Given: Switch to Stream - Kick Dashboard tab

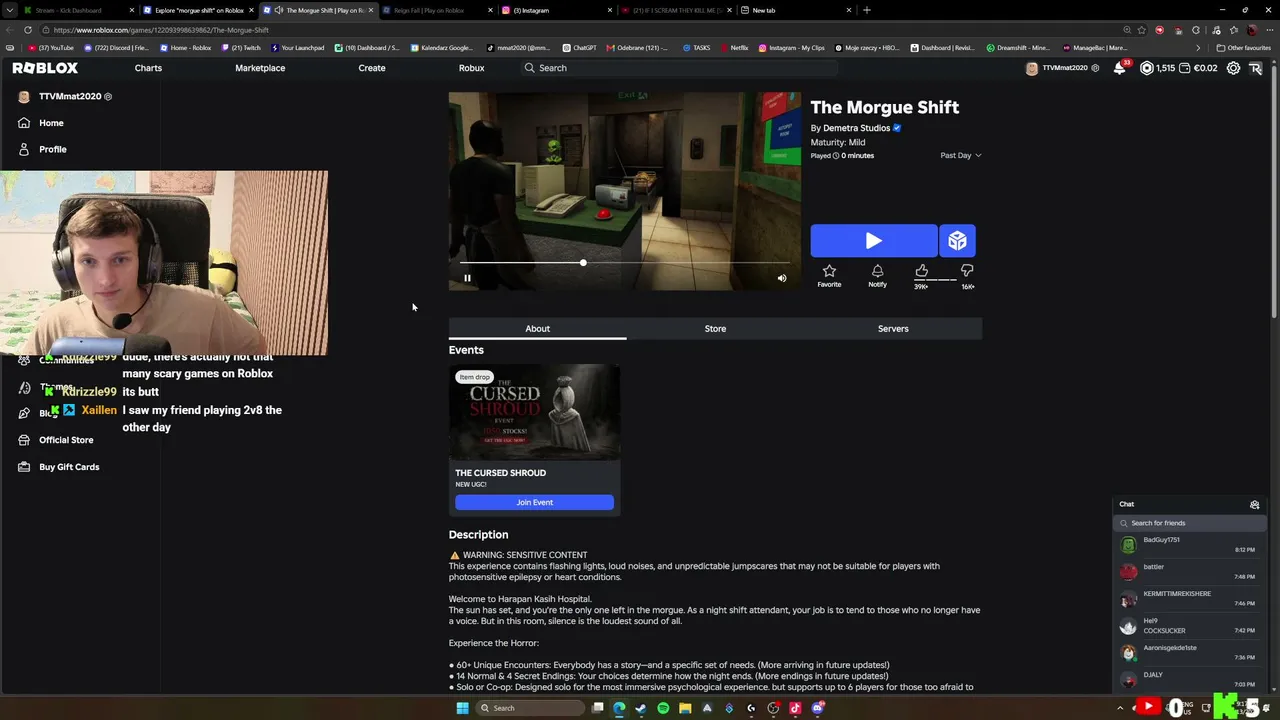Looking at the screenshot, I should pos(78,10).
